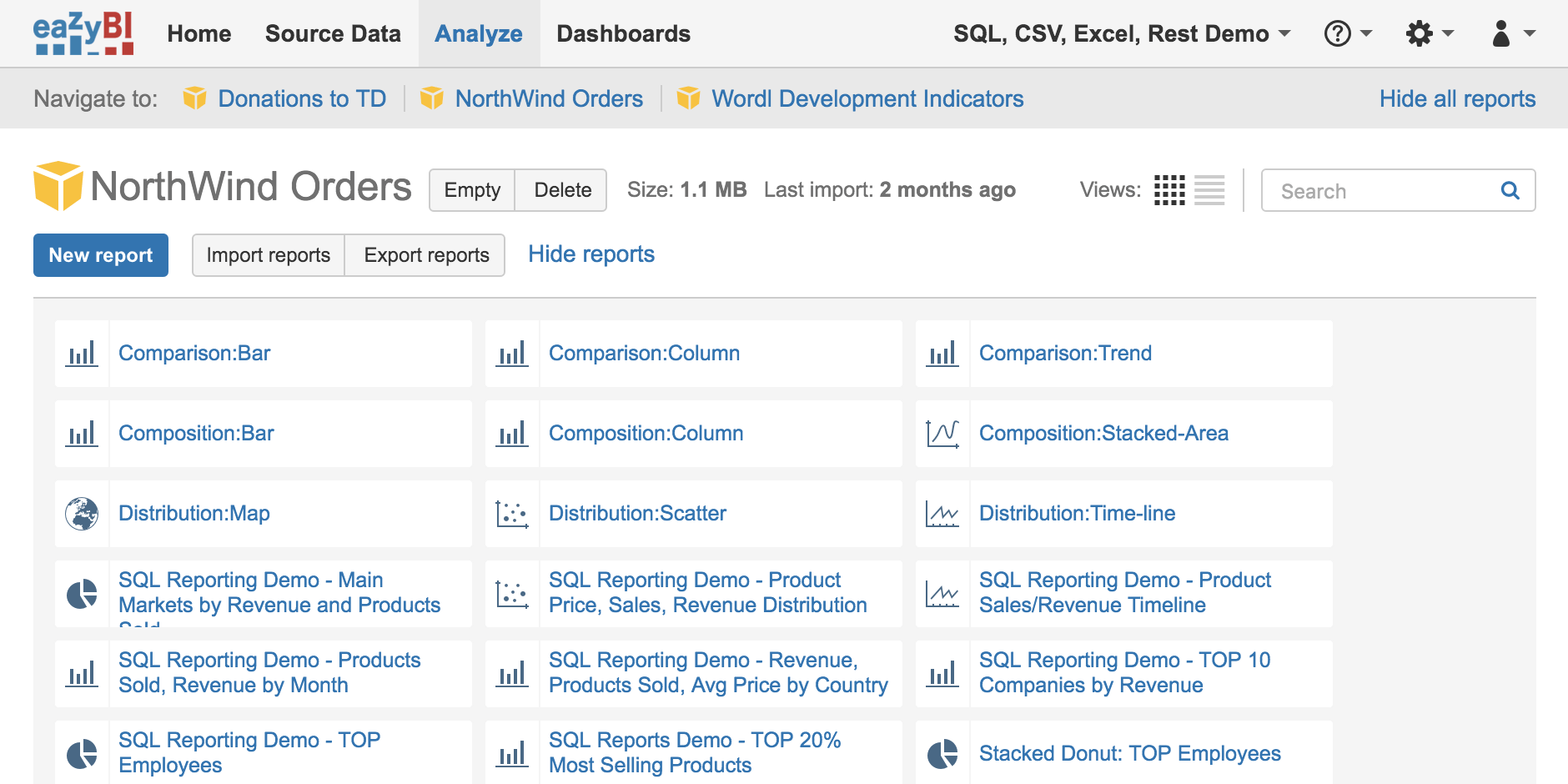Open the Composition:Column report

[646, 433]
